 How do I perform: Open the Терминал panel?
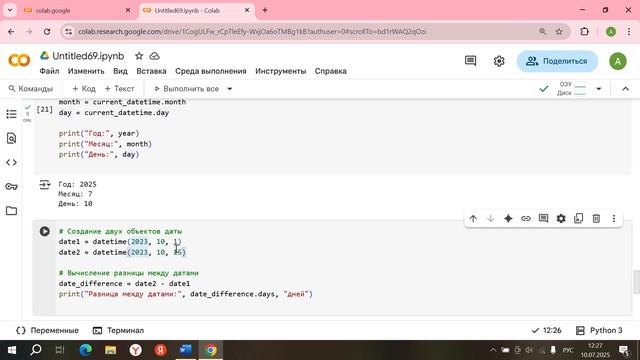[118, 330]
